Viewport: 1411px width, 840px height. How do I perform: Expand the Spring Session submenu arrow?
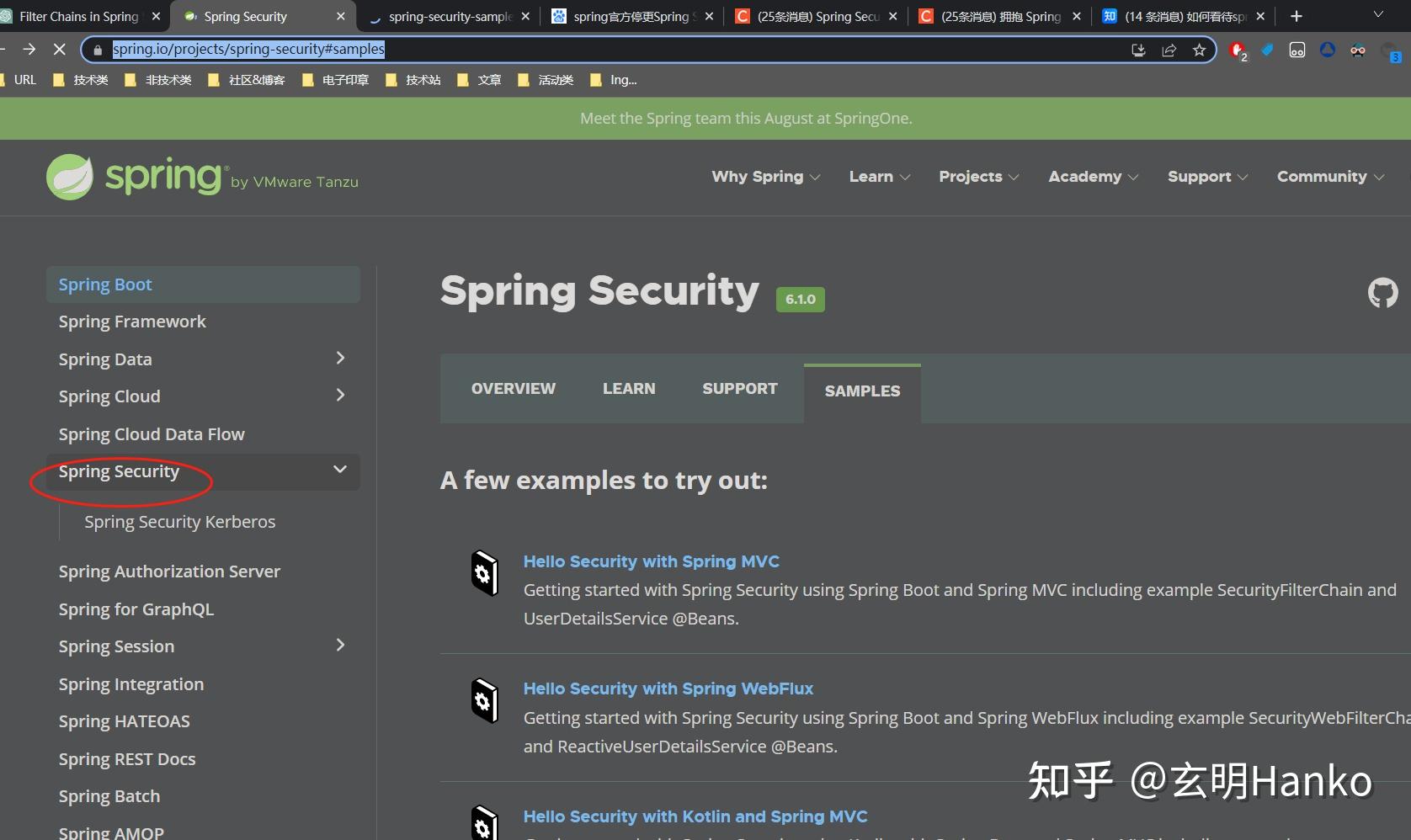click(x=339, y=645)
